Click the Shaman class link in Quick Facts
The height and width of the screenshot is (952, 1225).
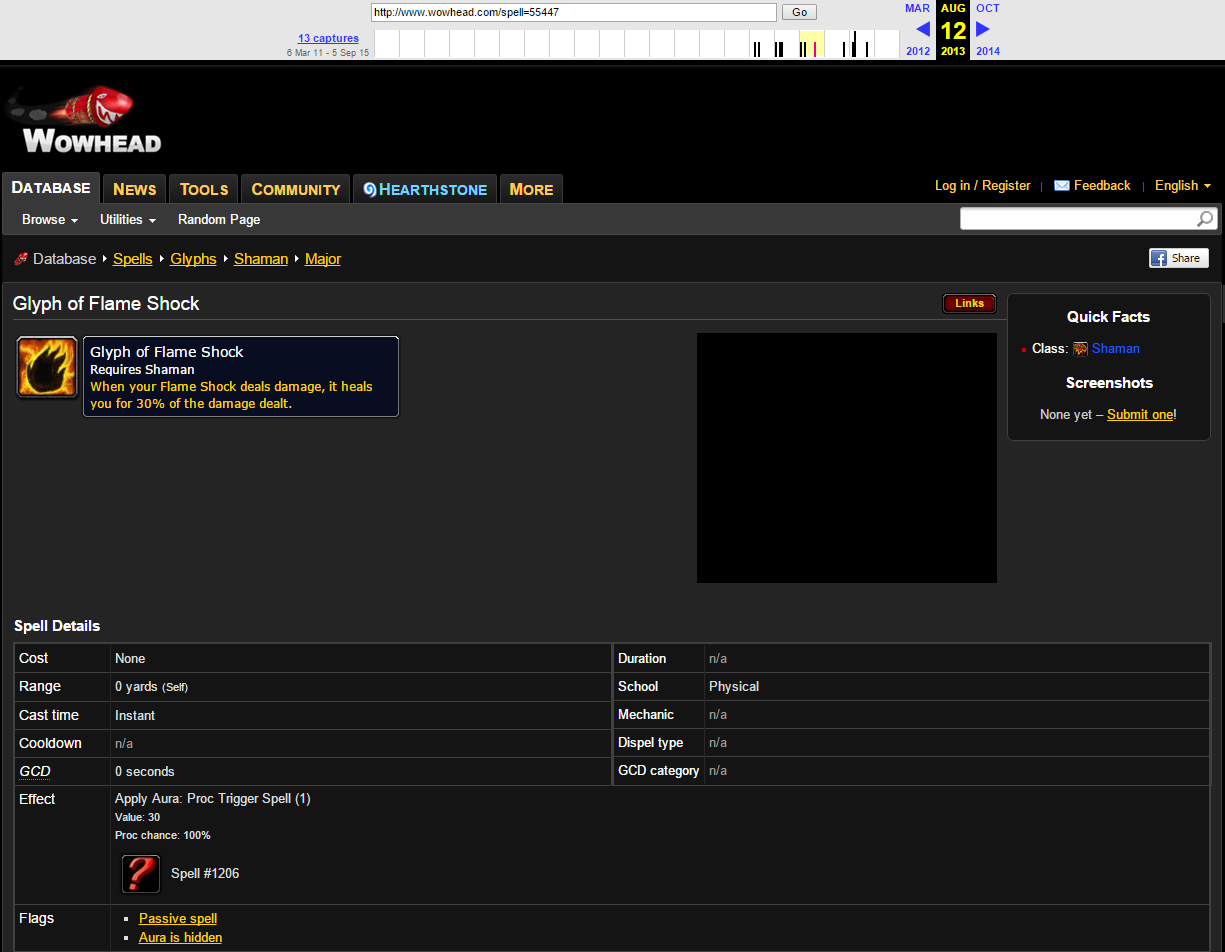(x=1116, y=349)
